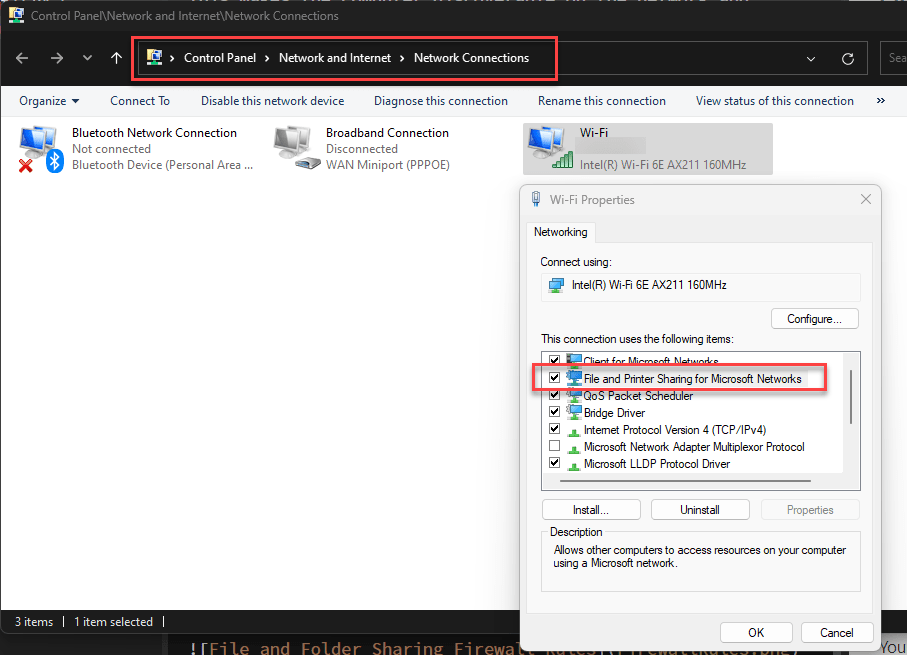
Task: Click OK in Wi-Fi Properties
Action: [x=756, y=632]
